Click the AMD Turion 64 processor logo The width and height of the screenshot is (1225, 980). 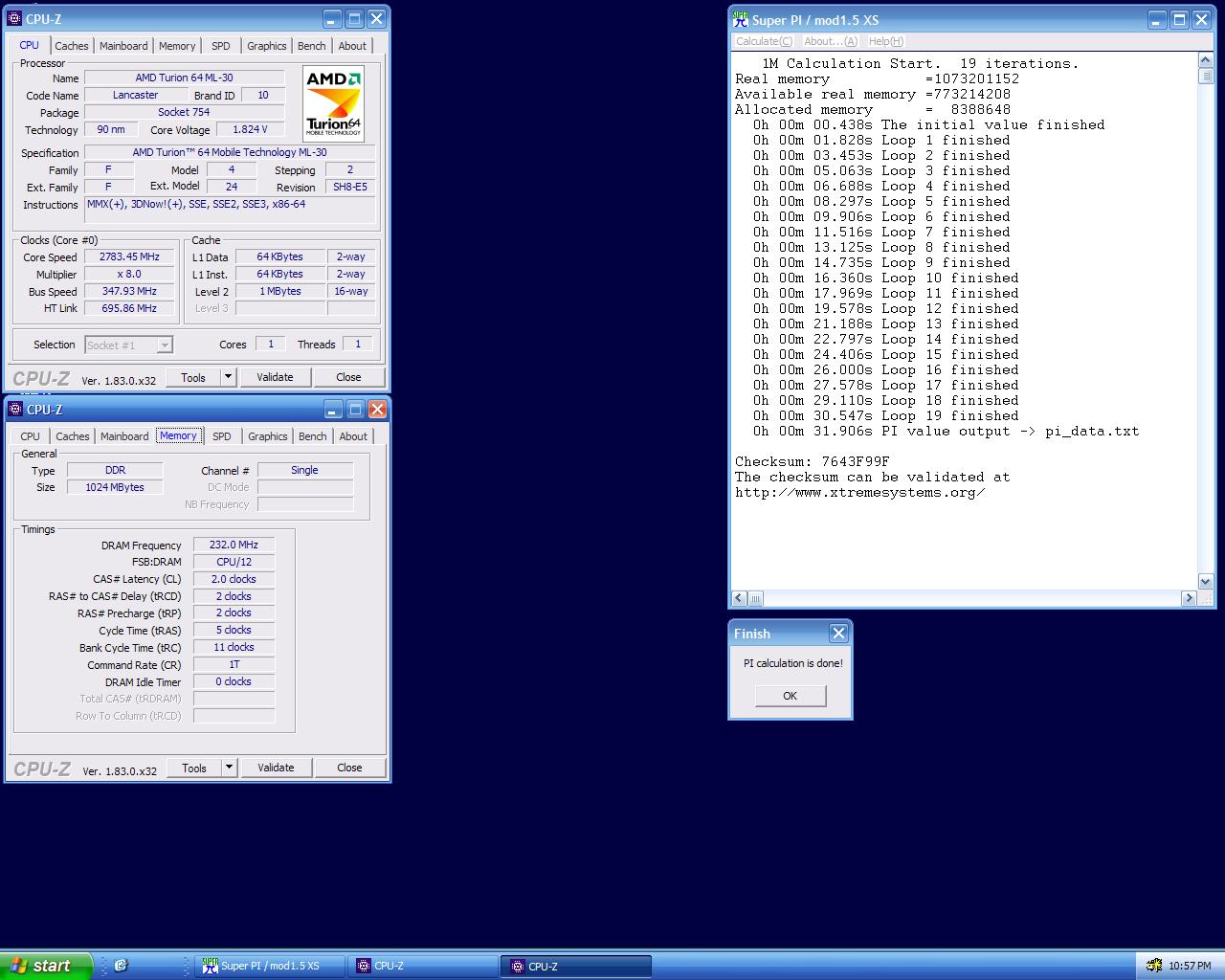point(334,103)
